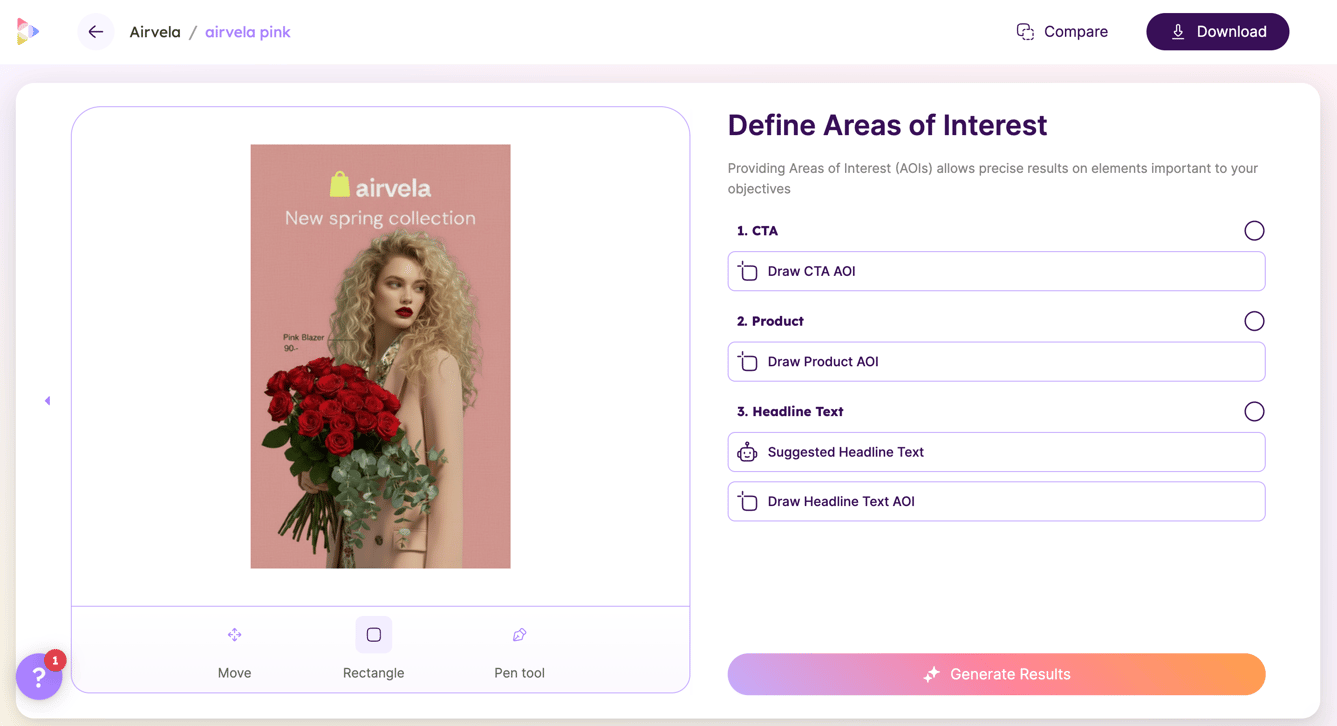
Task: Click the airvela pink breadcrumb
Action: (x=248, y=32)
